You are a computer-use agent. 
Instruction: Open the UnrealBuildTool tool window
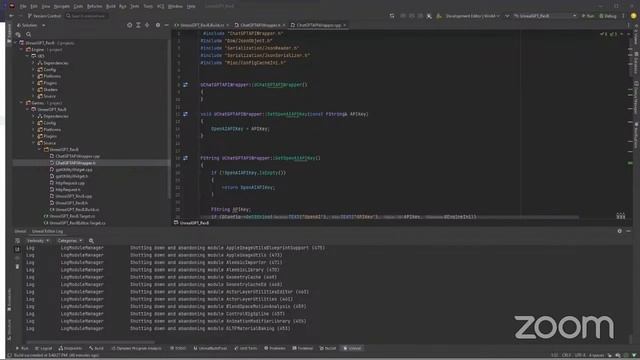[x=210, y=349]
